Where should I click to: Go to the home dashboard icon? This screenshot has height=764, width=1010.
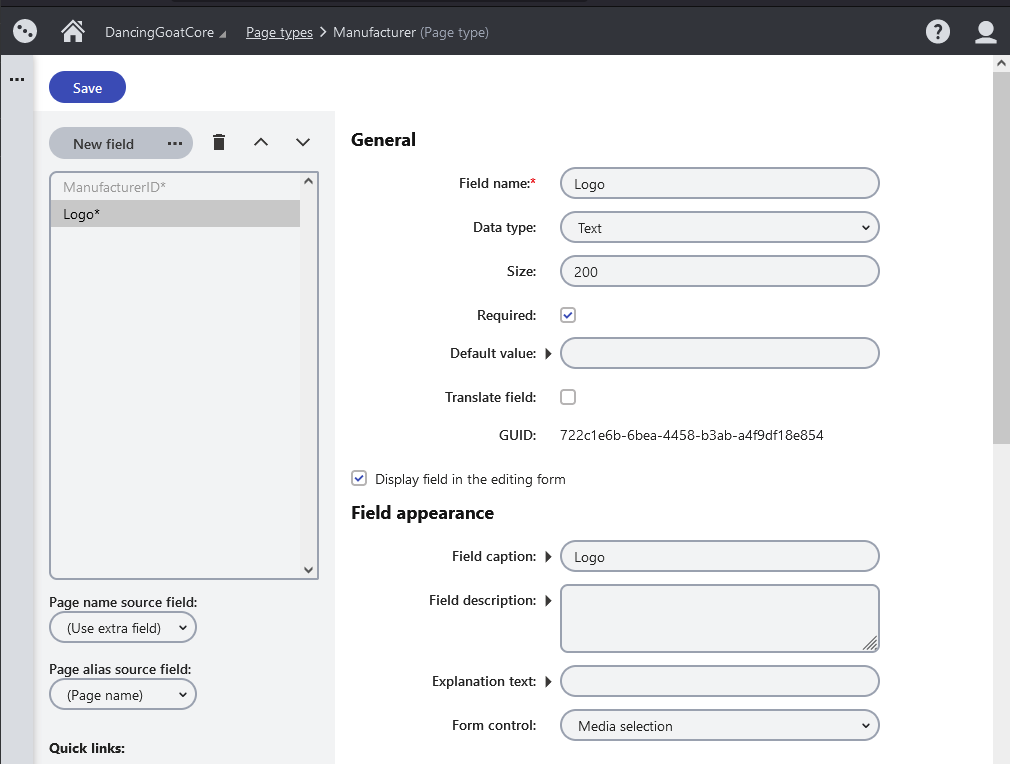click(73, 32)
